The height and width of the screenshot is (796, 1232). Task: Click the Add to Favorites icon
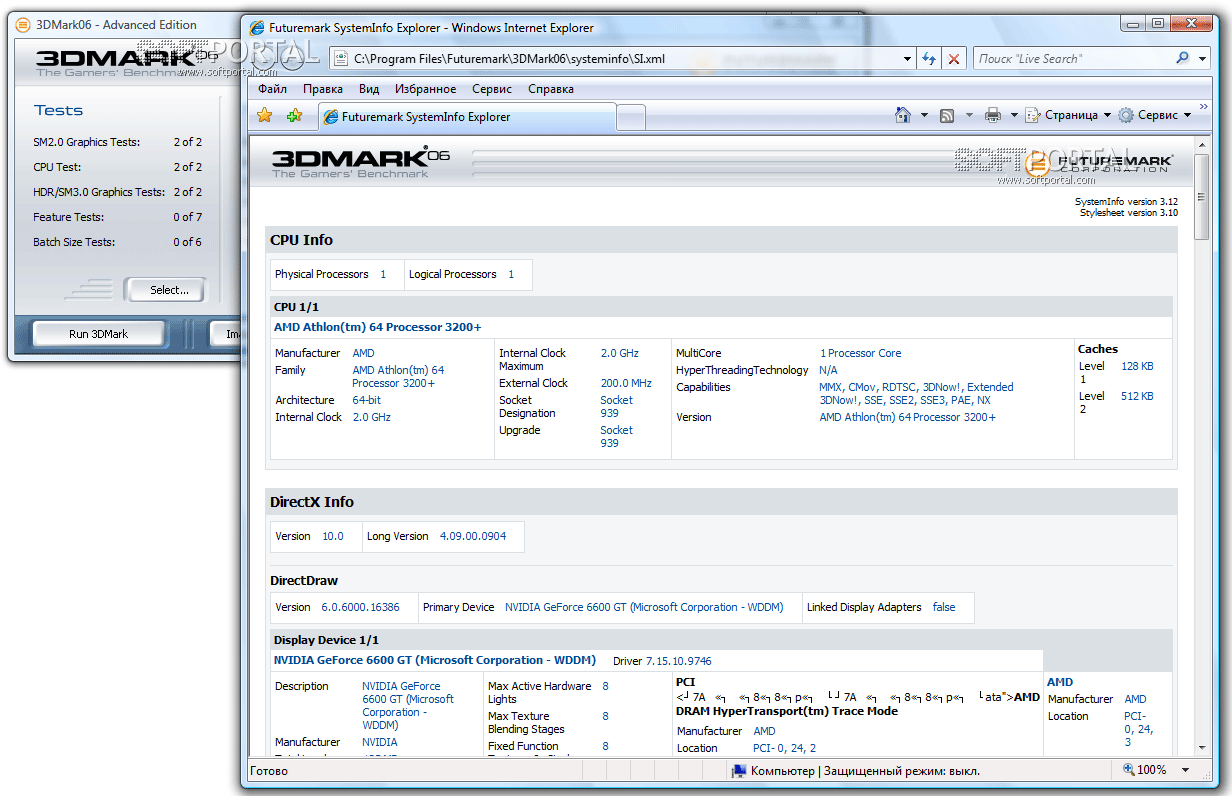point(294,116)
